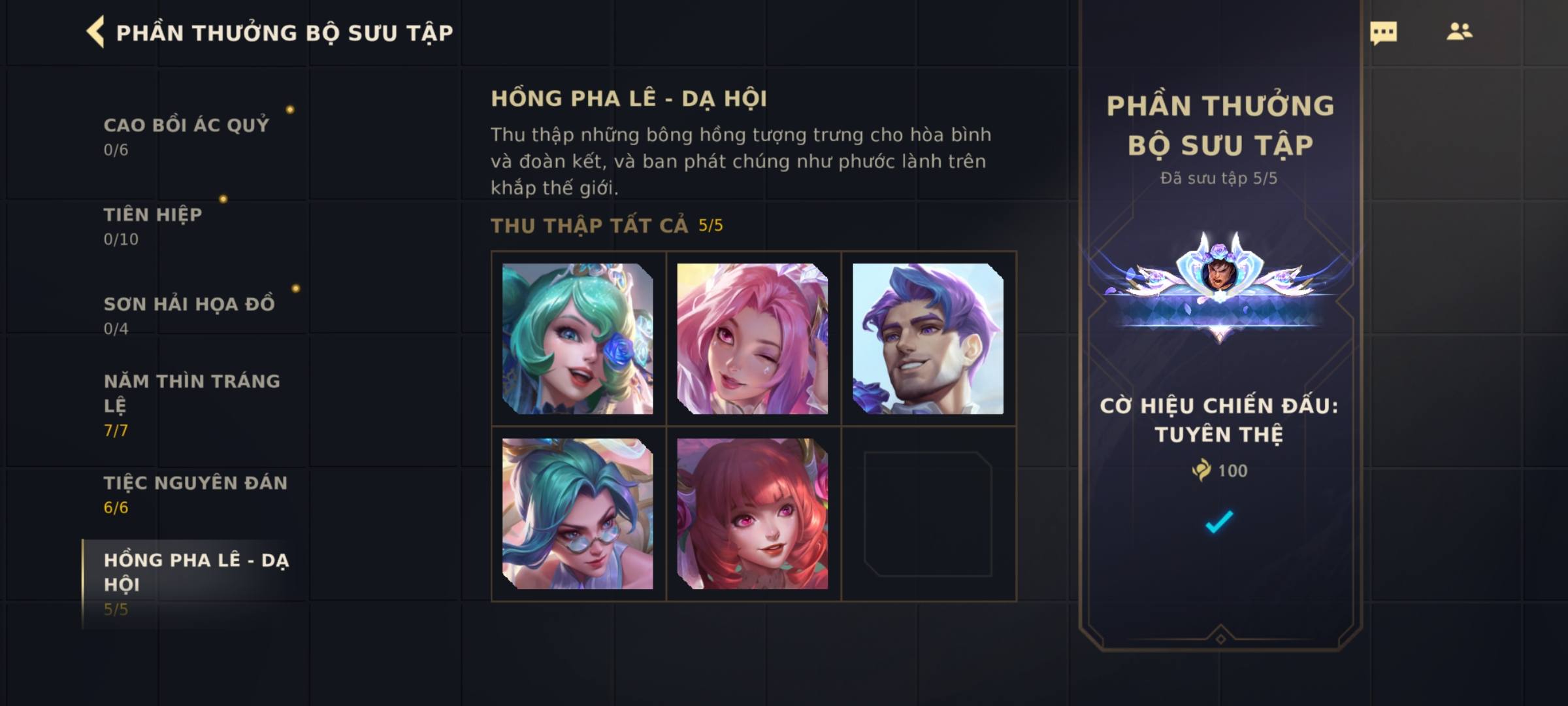Go back using the arrow icon

point(95,32)
